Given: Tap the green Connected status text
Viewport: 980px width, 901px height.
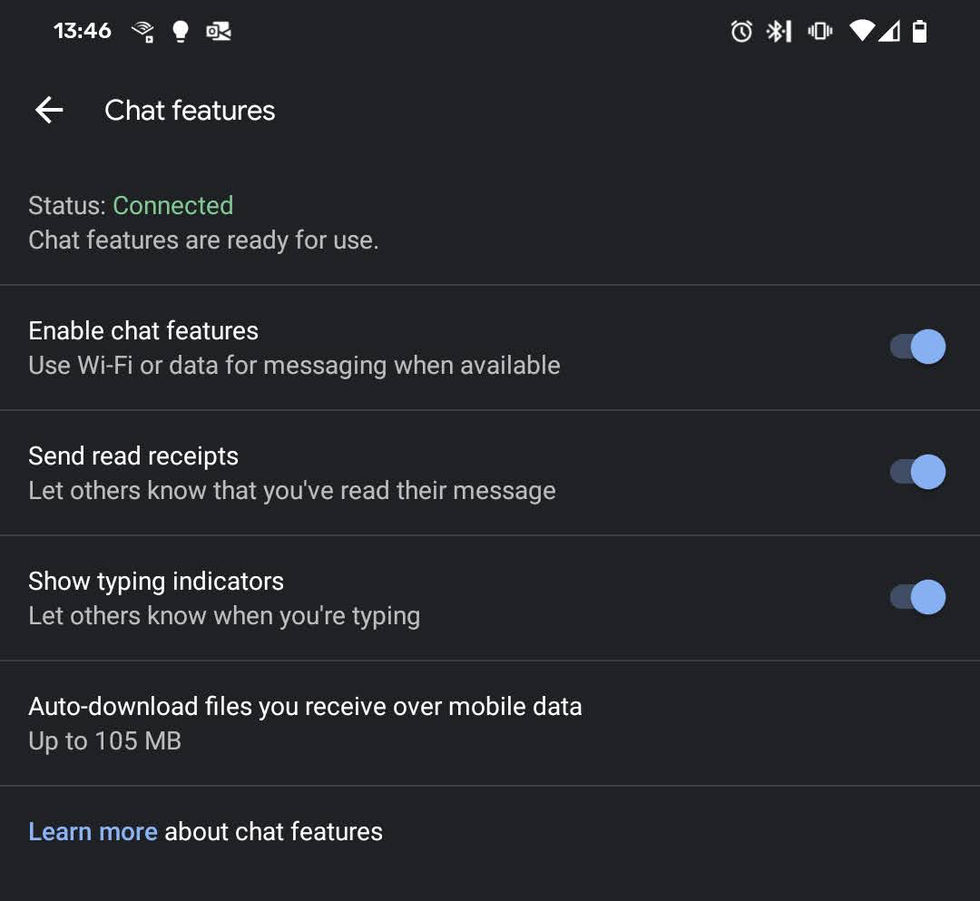Looking at the screenshot, I should 173,206.
